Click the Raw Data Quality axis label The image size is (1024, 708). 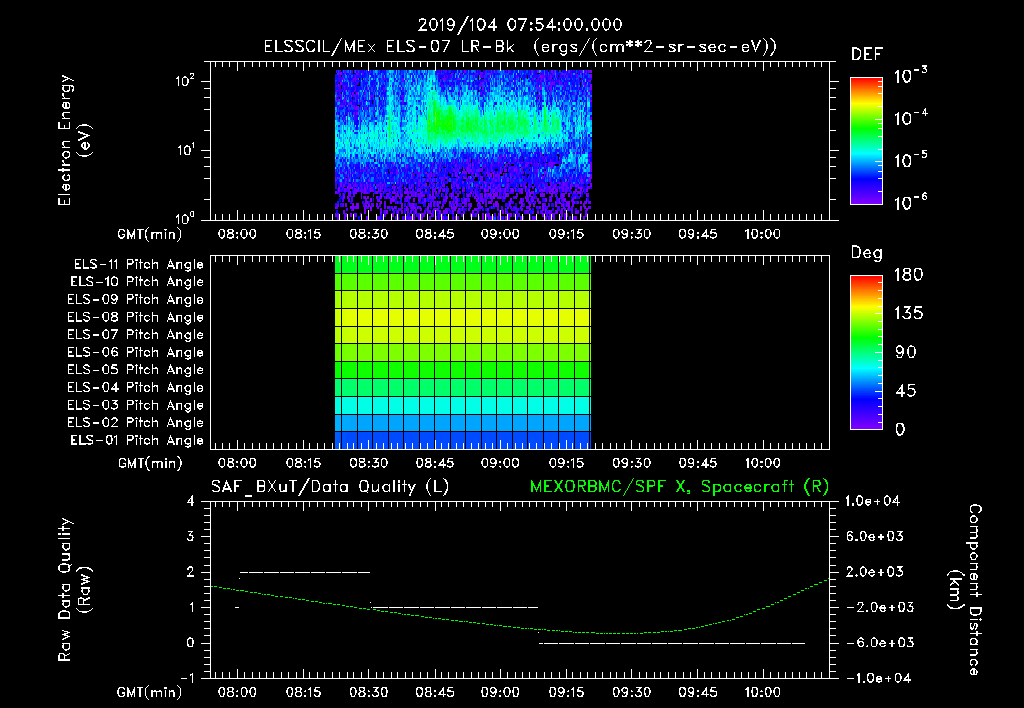[x=74, y=590]
